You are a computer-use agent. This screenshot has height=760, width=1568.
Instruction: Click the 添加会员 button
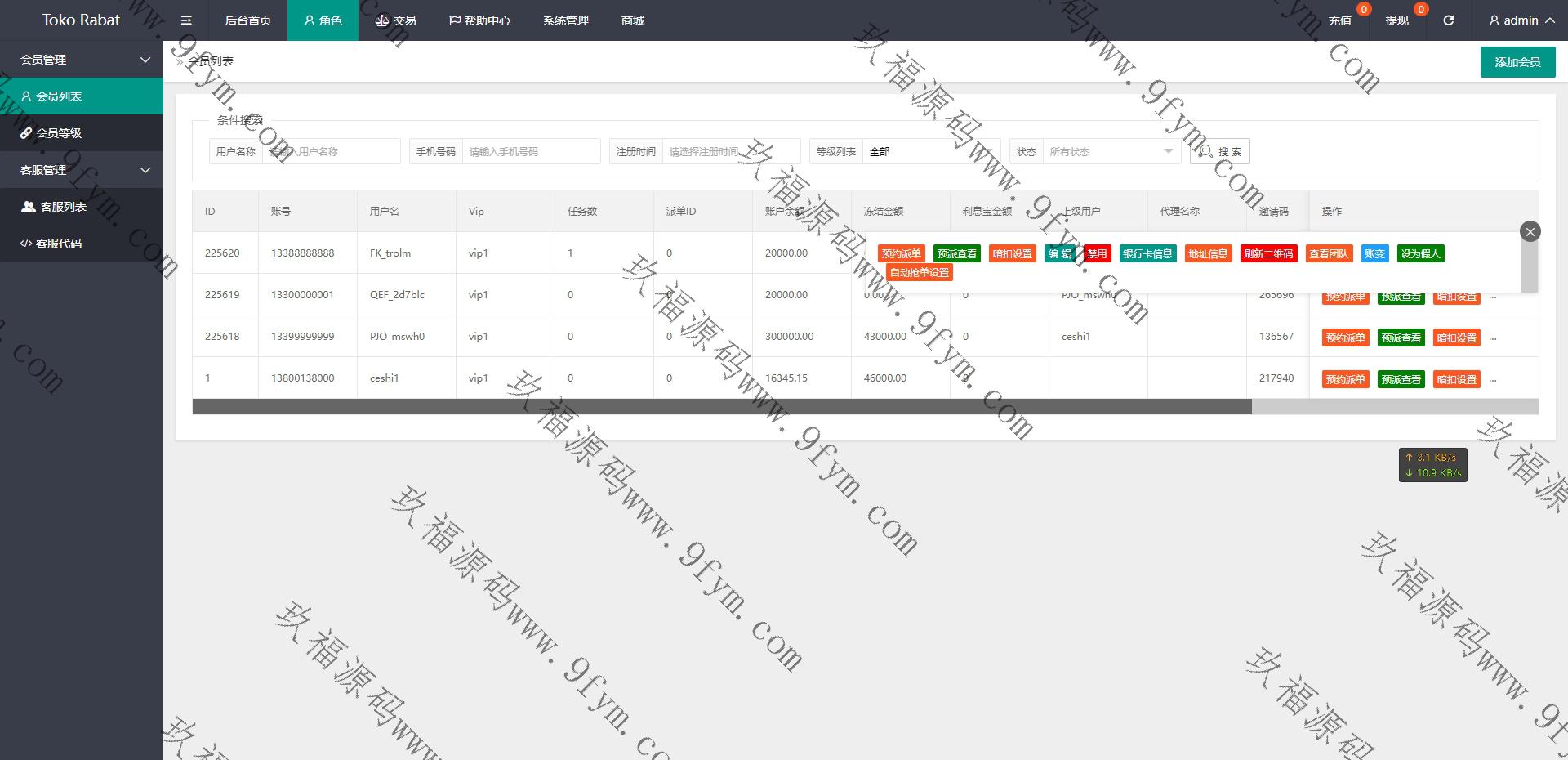point(1517,62)
